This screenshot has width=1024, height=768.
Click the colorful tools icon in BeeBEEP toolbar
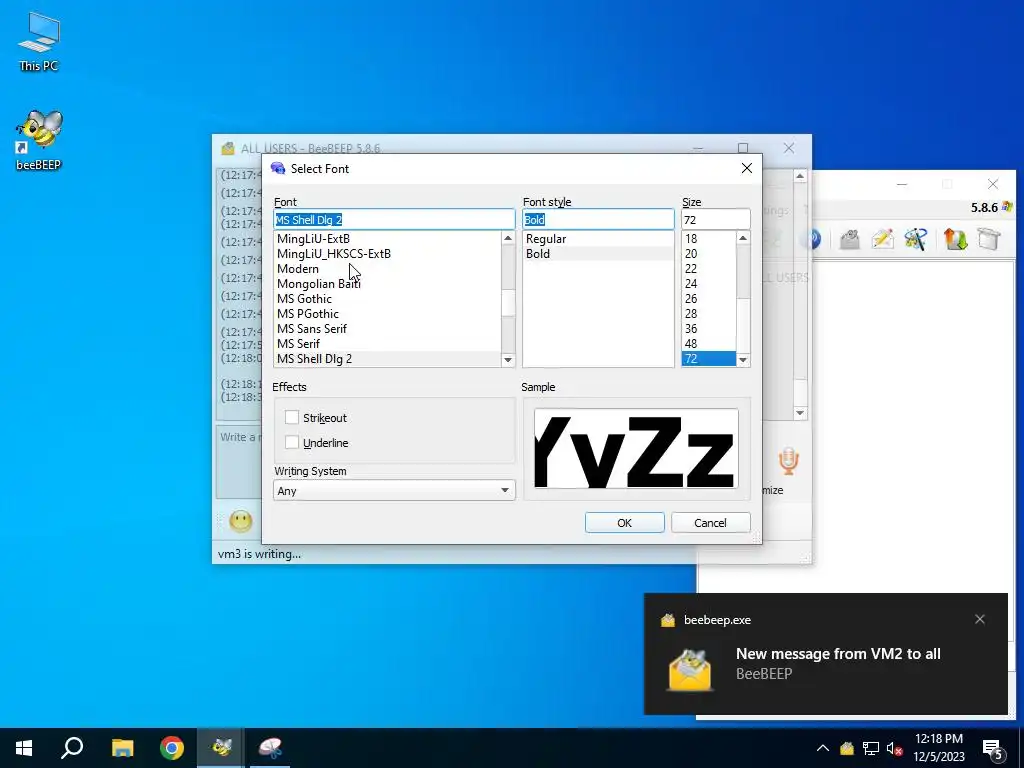point(916,239)
